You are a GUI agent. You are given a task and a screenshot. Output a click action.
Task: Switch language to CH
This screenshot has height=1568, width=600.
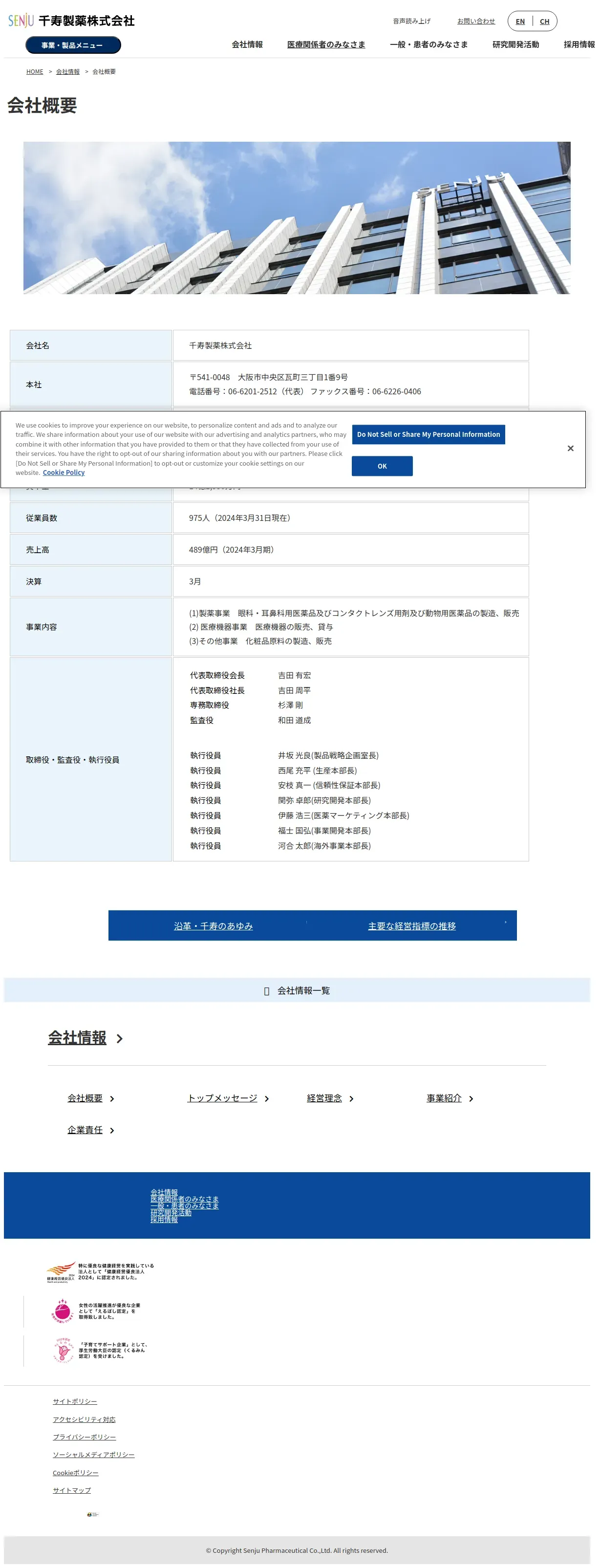point(544,21)
